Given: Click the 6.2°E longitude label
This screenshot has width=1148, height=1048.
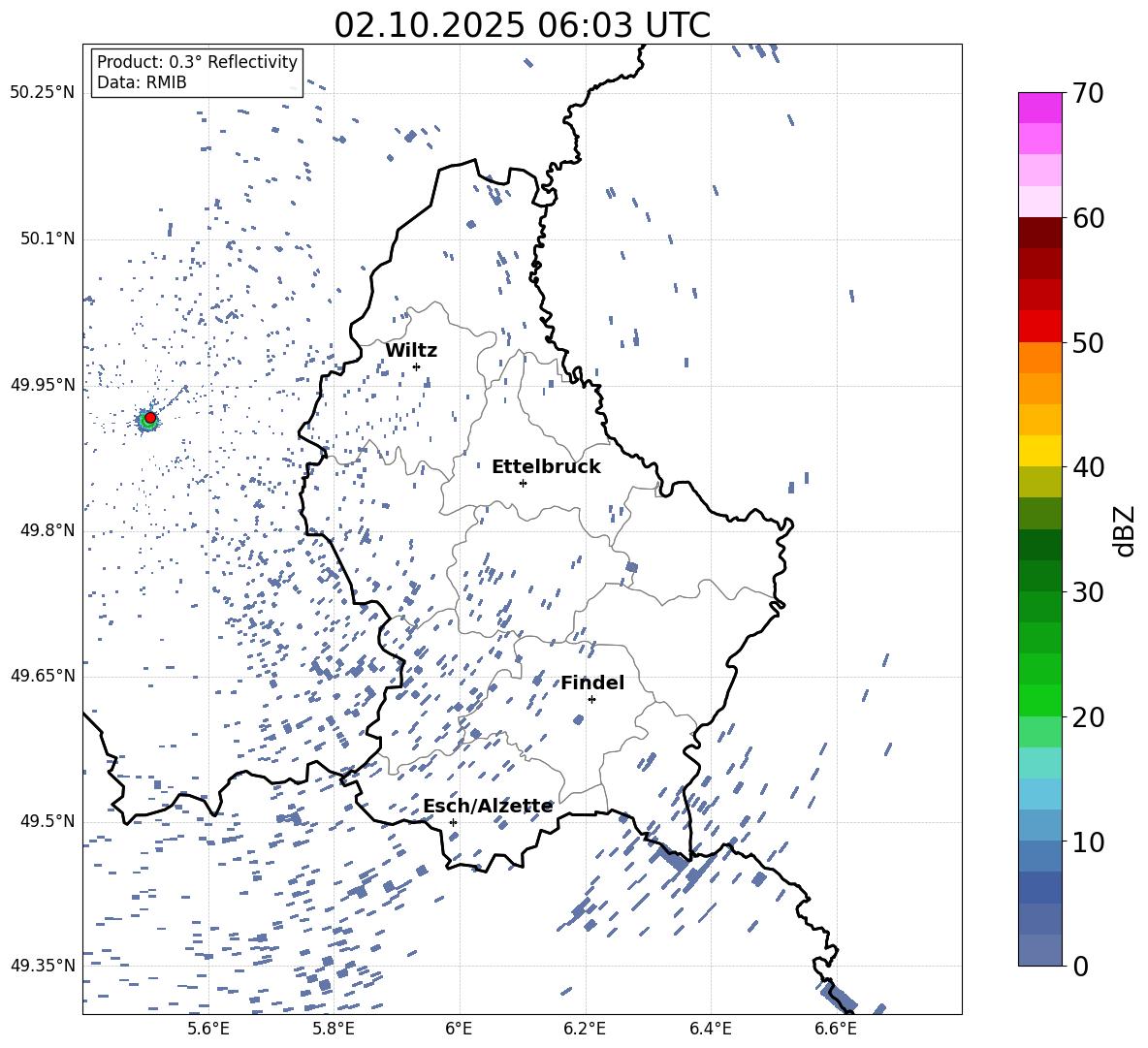Looking at the screenshot, I should click(585, 1029).
